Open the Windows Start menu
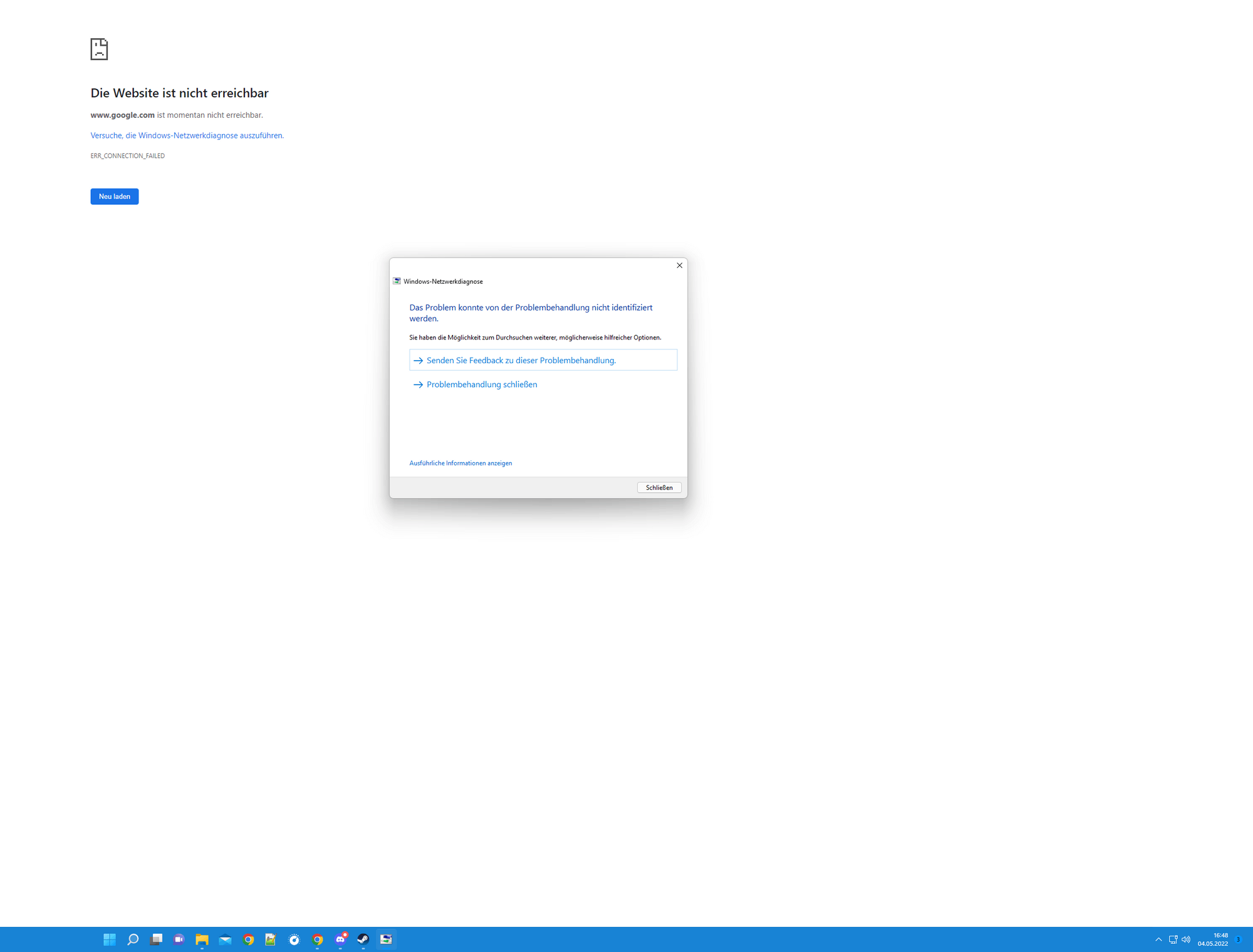 pos(110,939)
